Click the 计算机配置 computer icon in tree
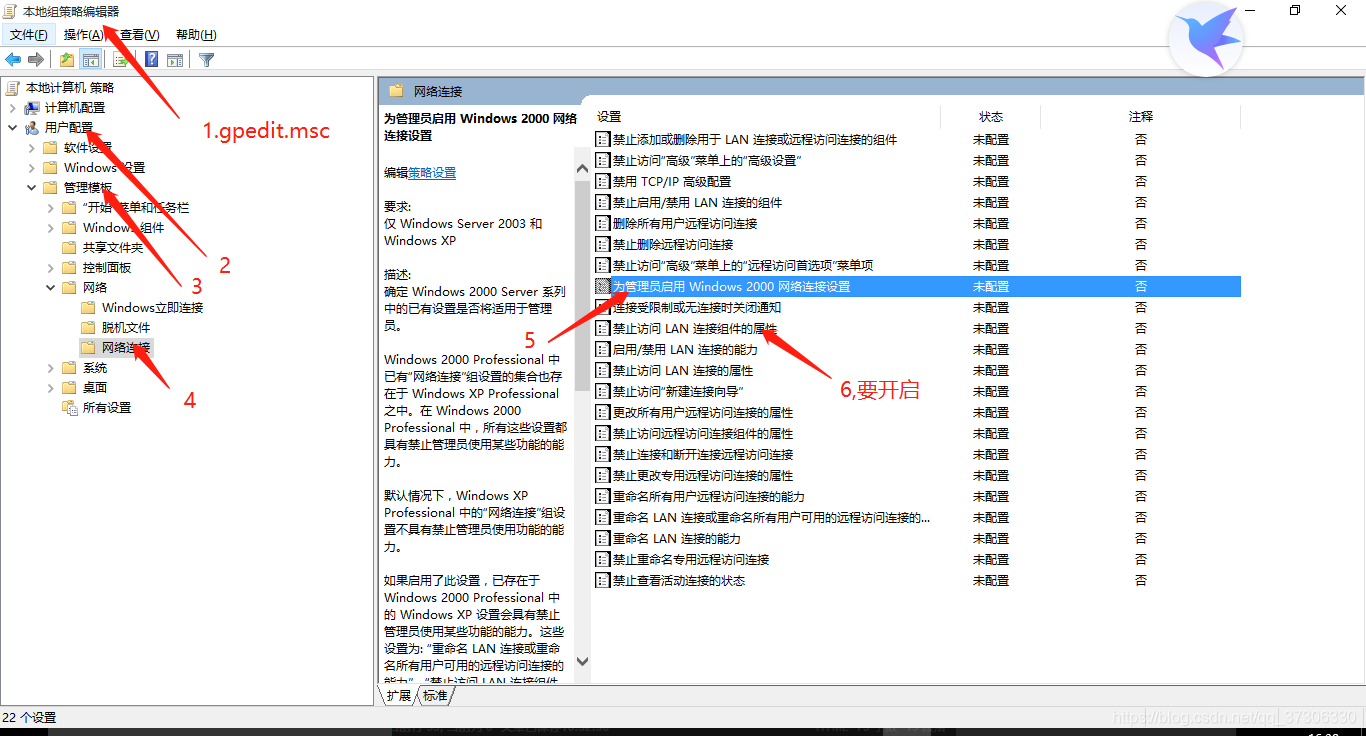 [32, 107]
